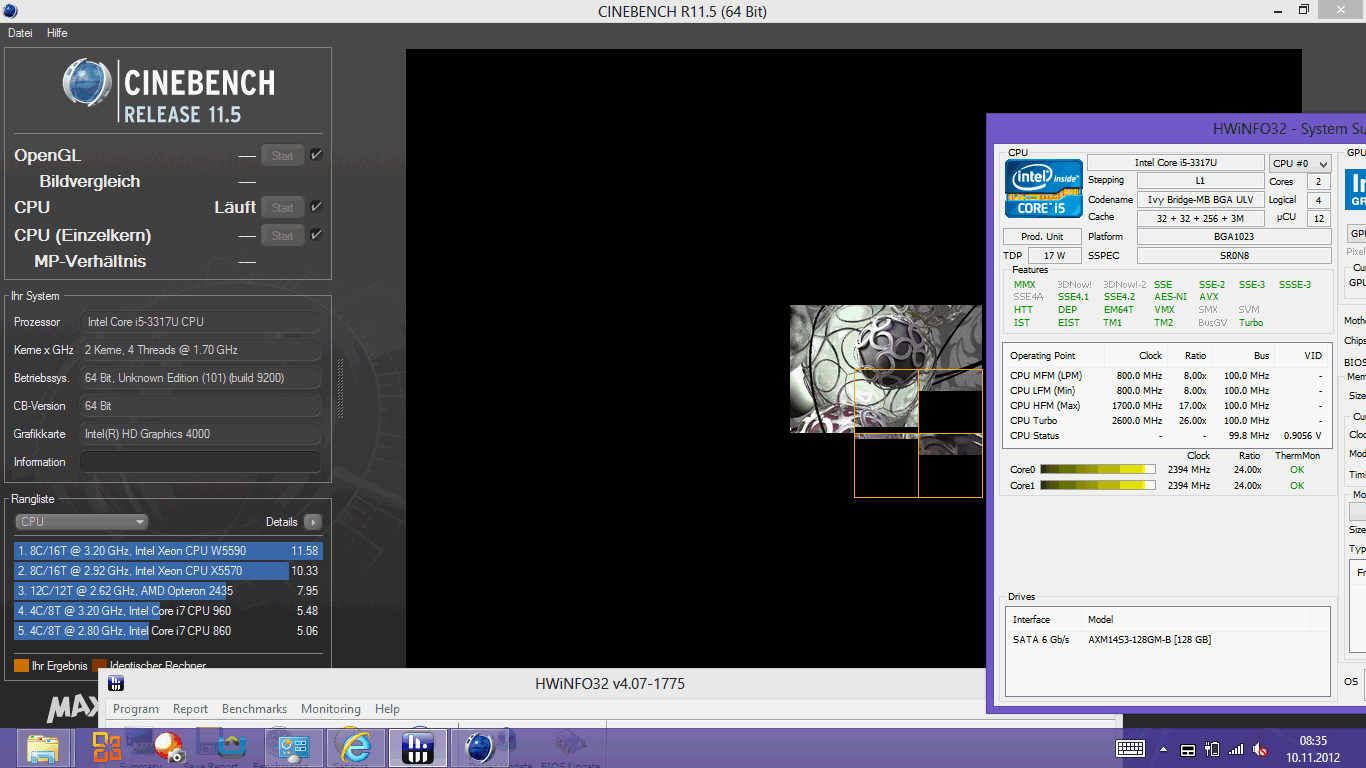Start the OpenGL benchmark
The height and width of the screenshot is (768, 1366).
click(x=283, y=155)
